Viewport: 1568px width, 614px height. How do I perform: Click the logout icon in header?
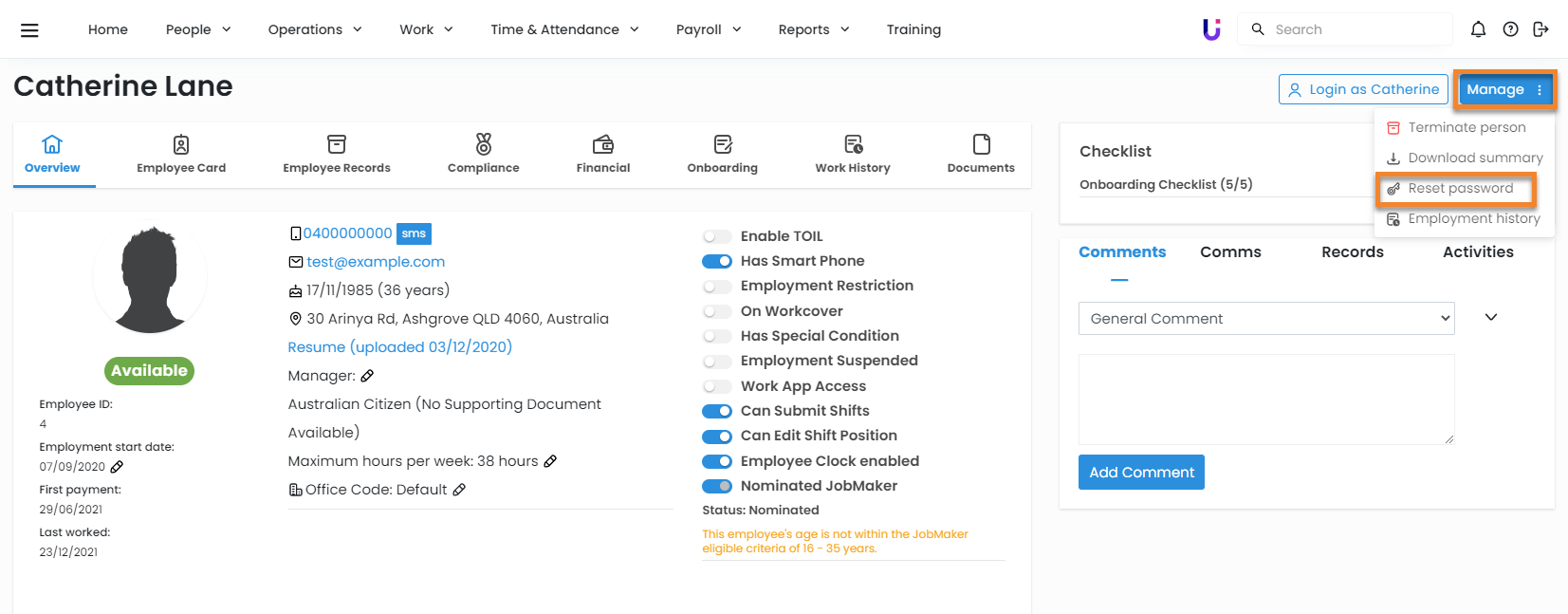1540,29
